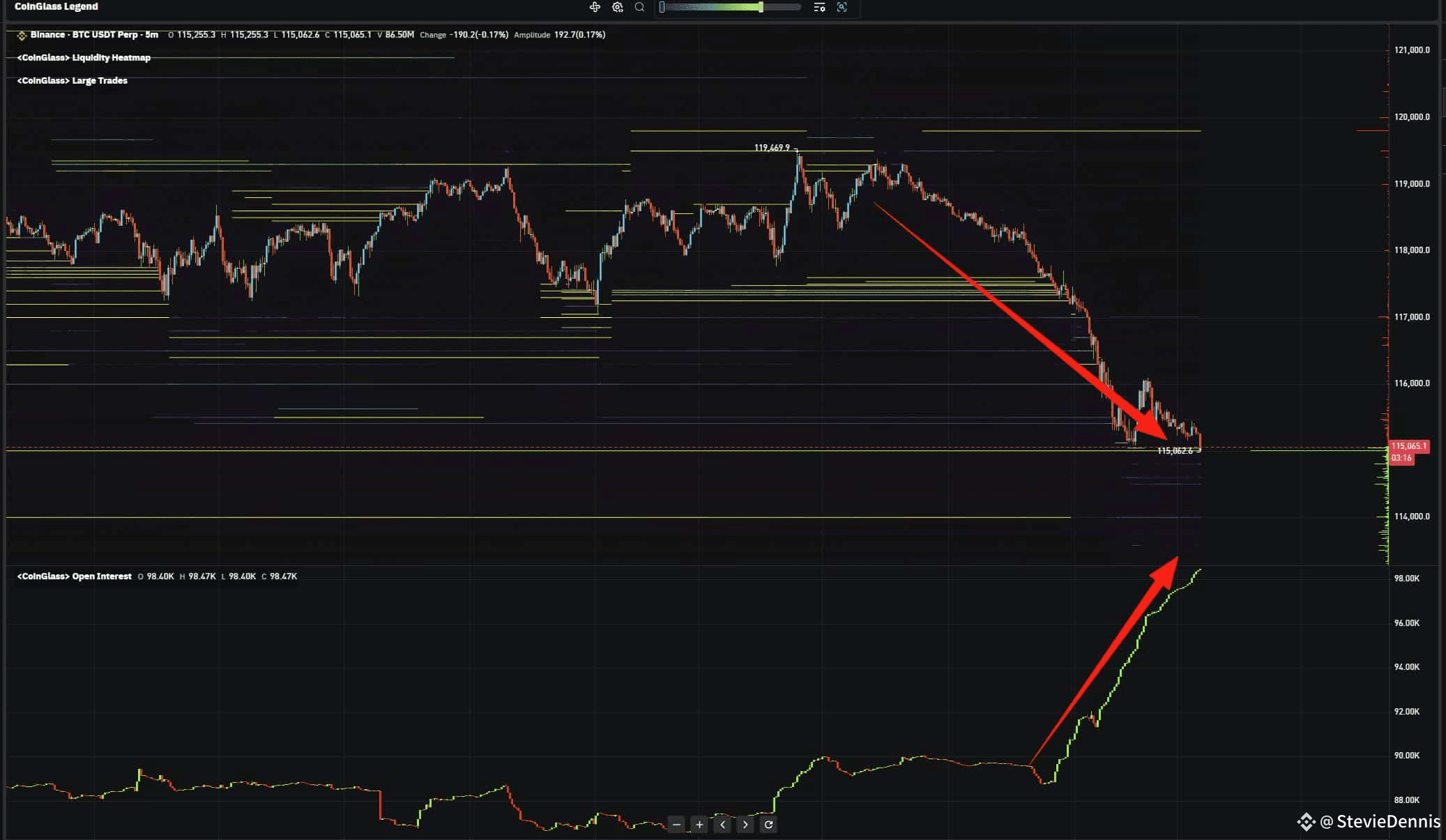The image size is (1446, 840).
Task: Open the list settings icon beside heatmap slider
Action: (819, 7)
